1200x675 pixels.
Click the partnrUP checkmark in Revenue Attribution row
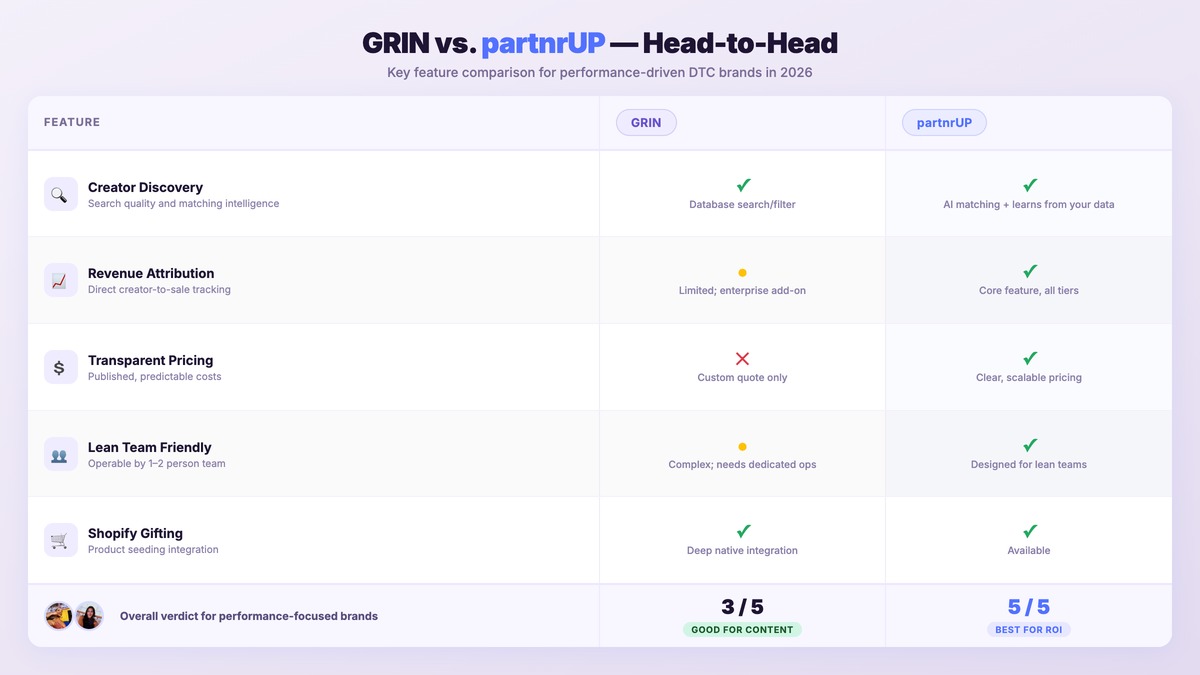pos(1029,271)
